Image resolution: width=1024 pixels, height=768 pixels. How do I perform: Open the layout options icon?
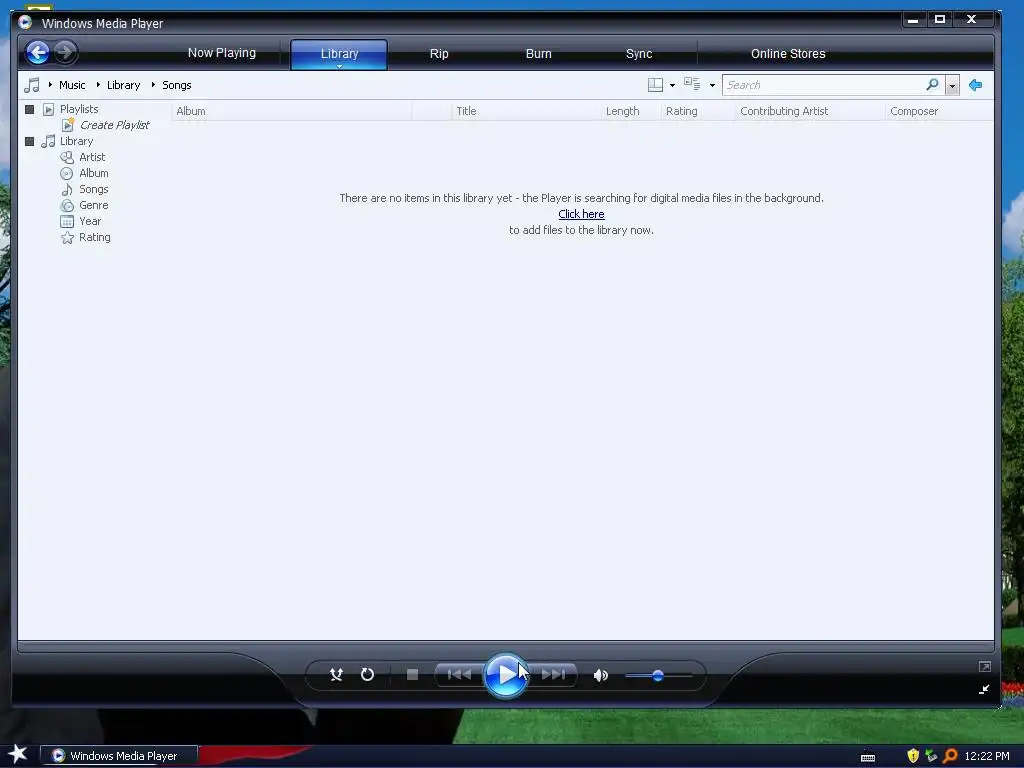click(x=655, y=85)
